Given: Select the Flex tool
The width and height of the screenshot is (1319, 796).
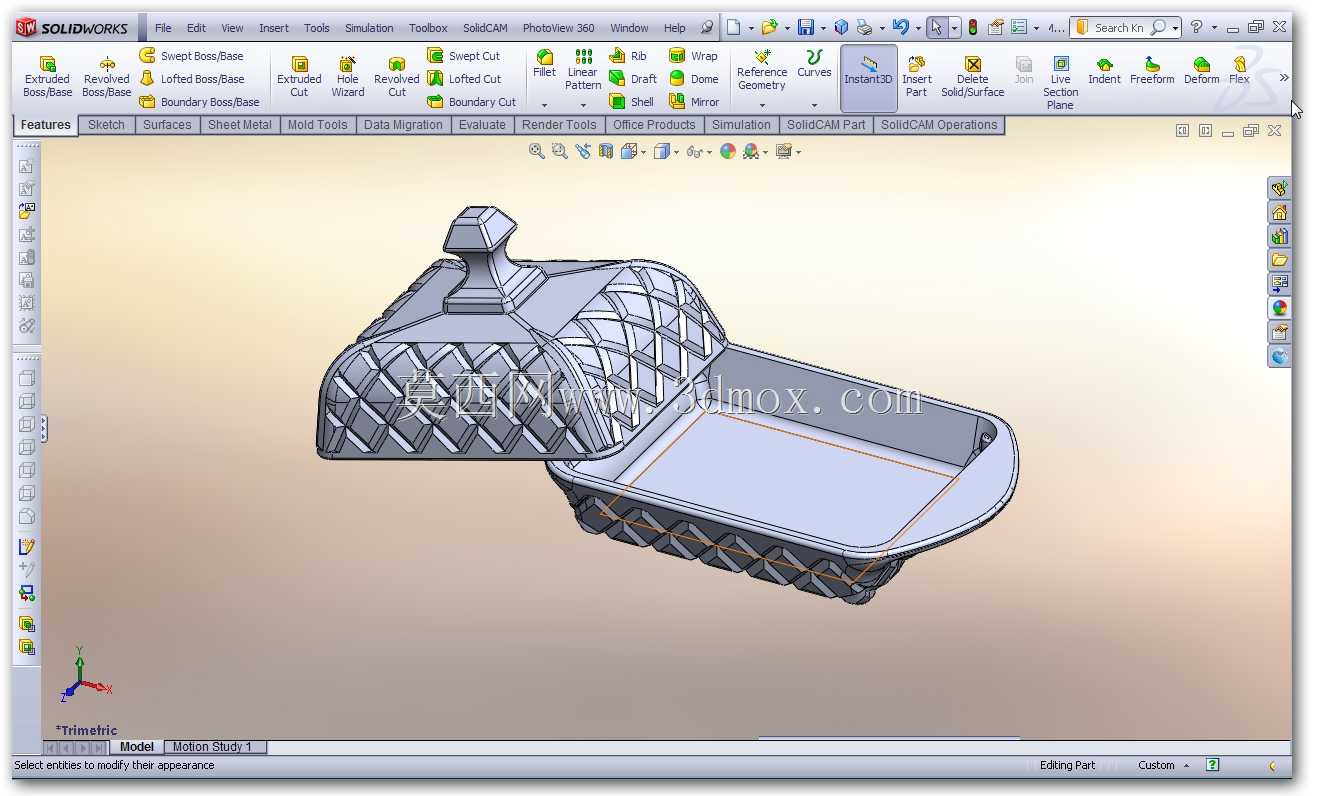Looking at the screenshot, I should [x=1239, y=70].
